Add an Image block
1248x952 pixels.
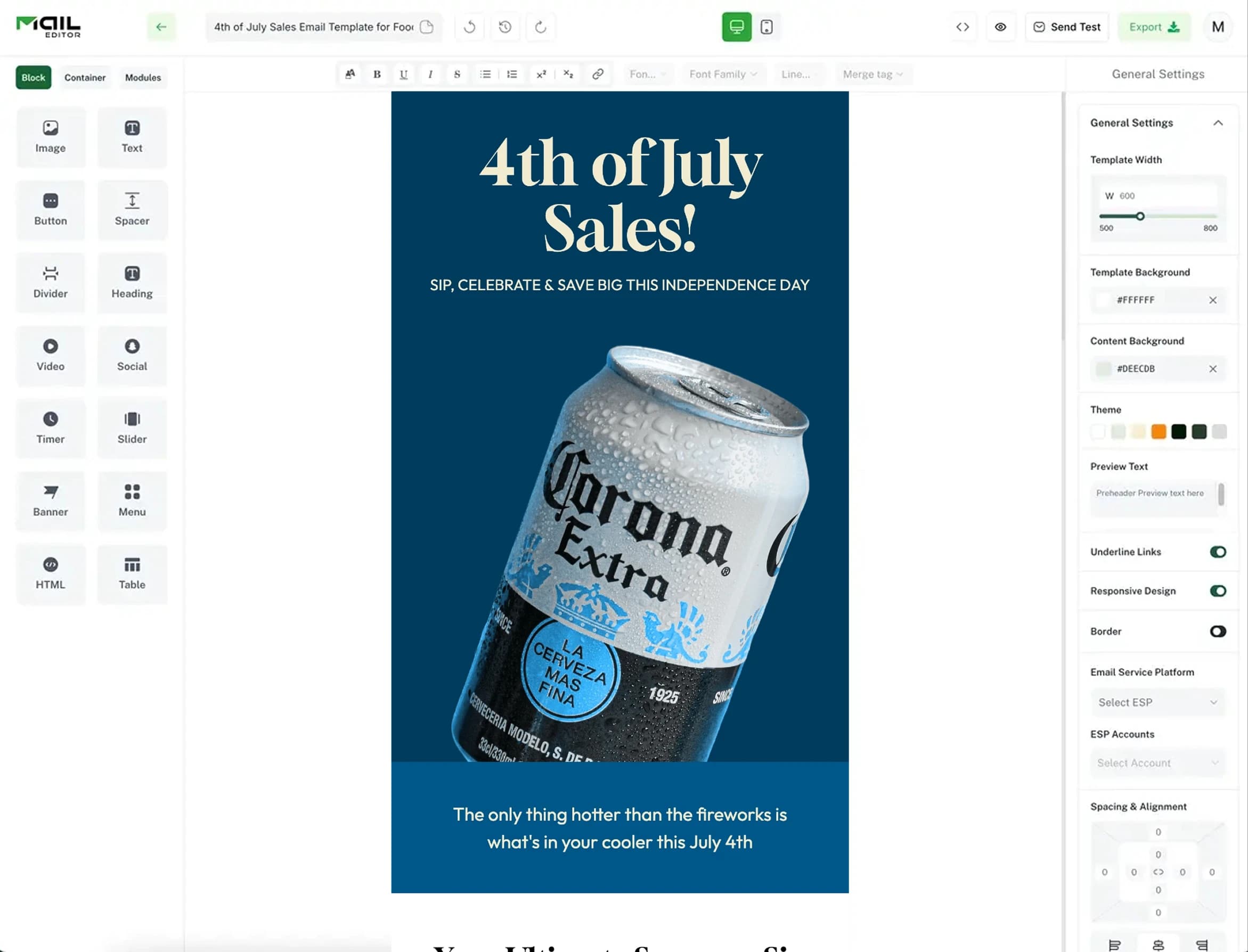[51, 137]
